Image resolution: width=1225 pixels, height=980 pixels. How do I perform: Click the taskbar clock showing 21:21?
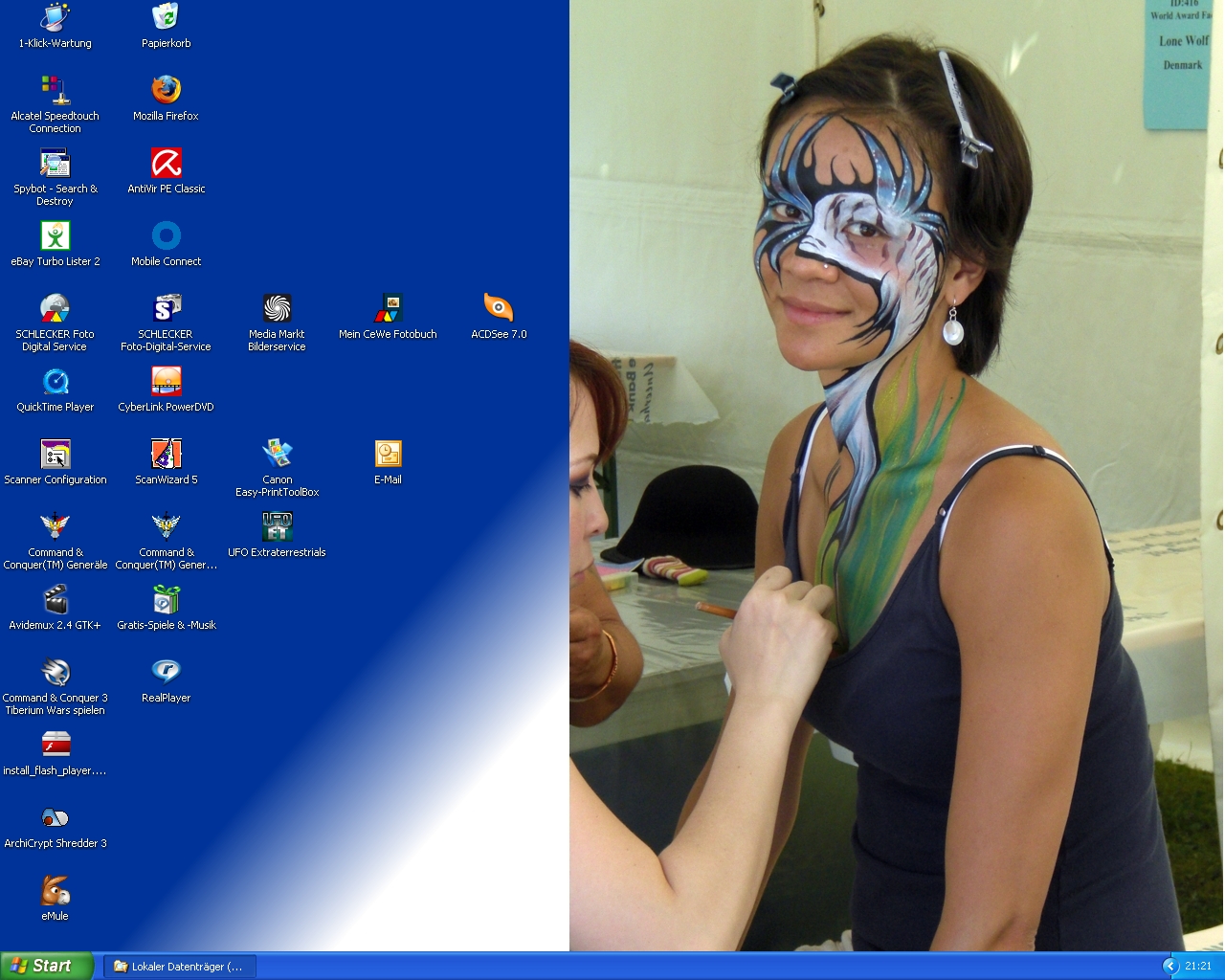[x=1198, y=967]
